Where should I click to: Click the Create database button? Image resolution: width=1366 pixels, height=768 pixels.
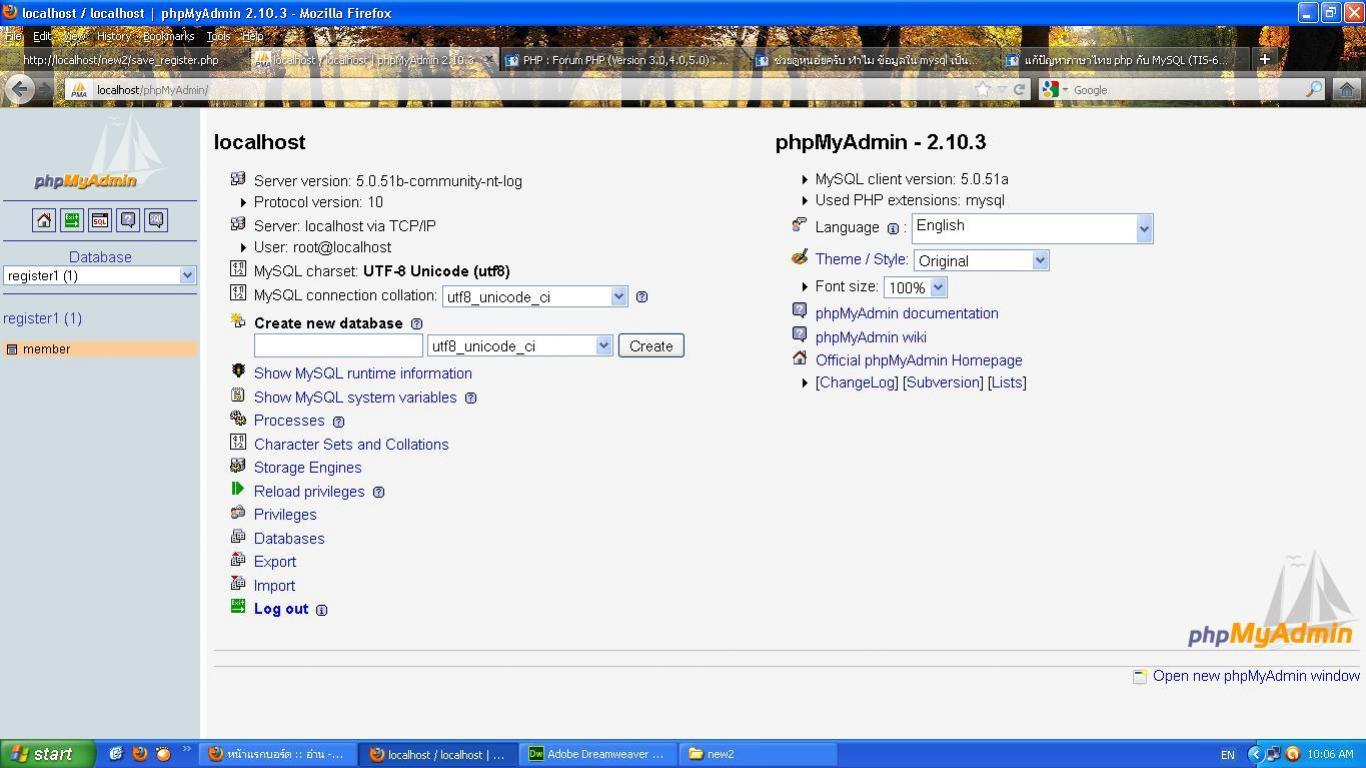(x=651, y=346)
